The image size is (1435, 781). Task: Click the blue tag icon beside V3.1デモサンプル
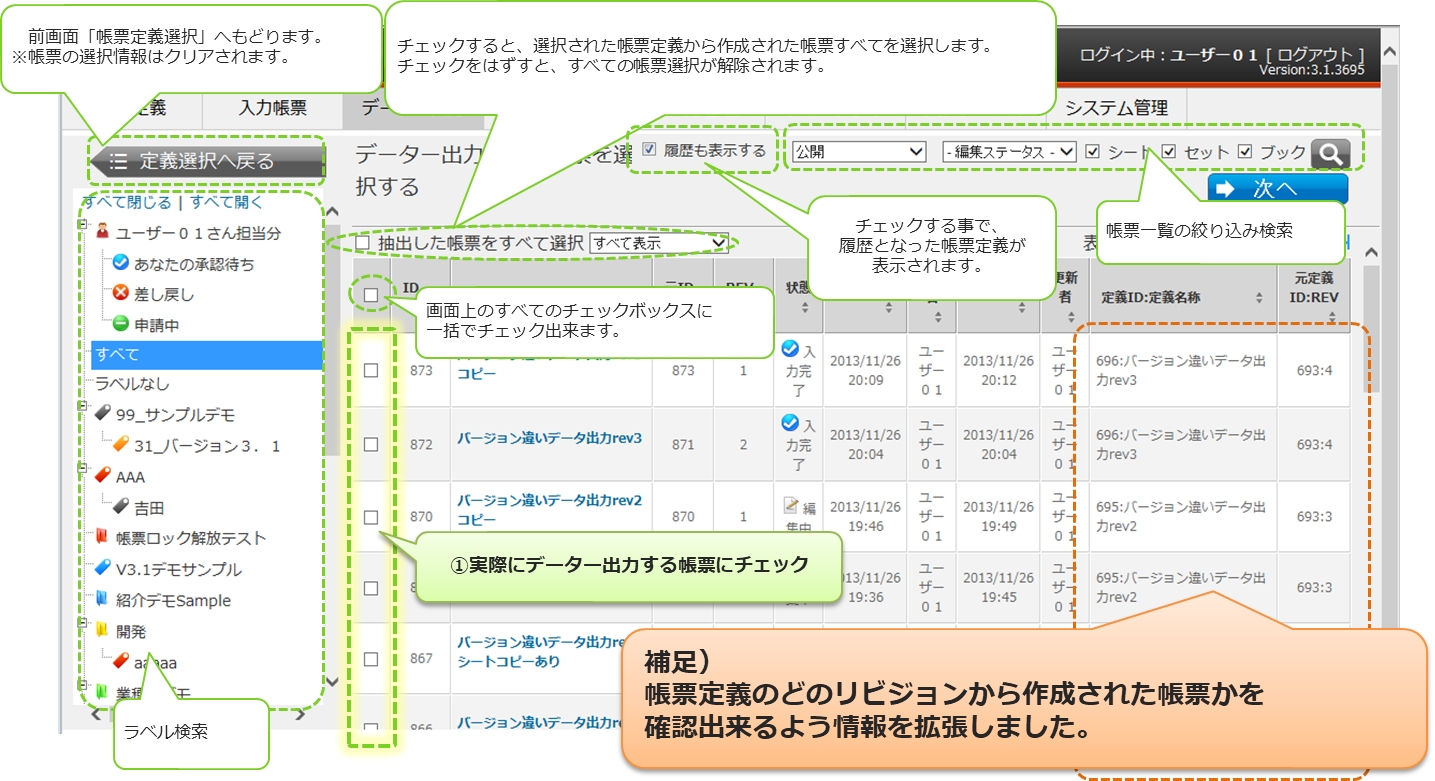(103, 568)
